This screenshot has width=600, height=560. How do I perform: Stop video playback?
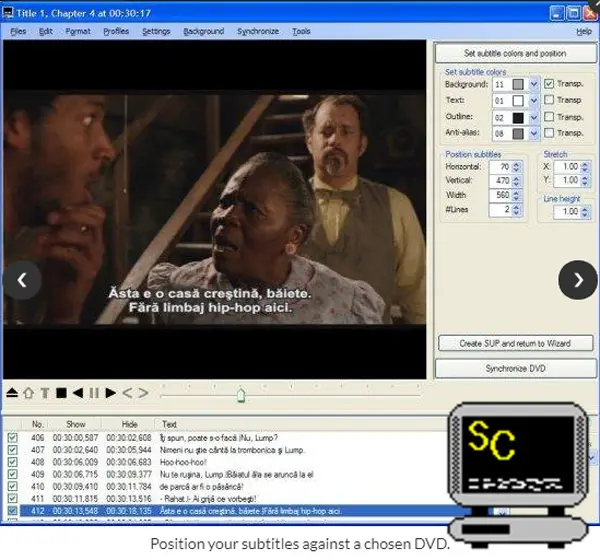pyautogui.click(x=61, y=393)
